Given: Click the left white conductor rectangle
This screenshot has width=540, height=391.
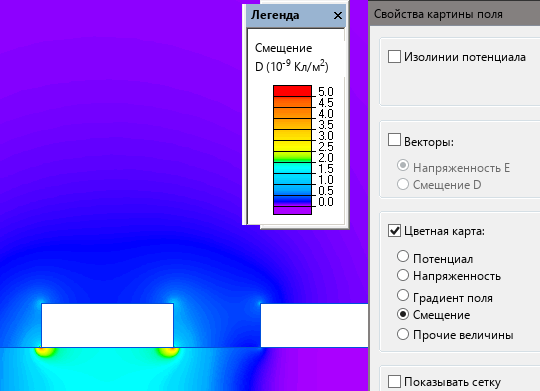Looking at the screenshot, I should 107,325.
